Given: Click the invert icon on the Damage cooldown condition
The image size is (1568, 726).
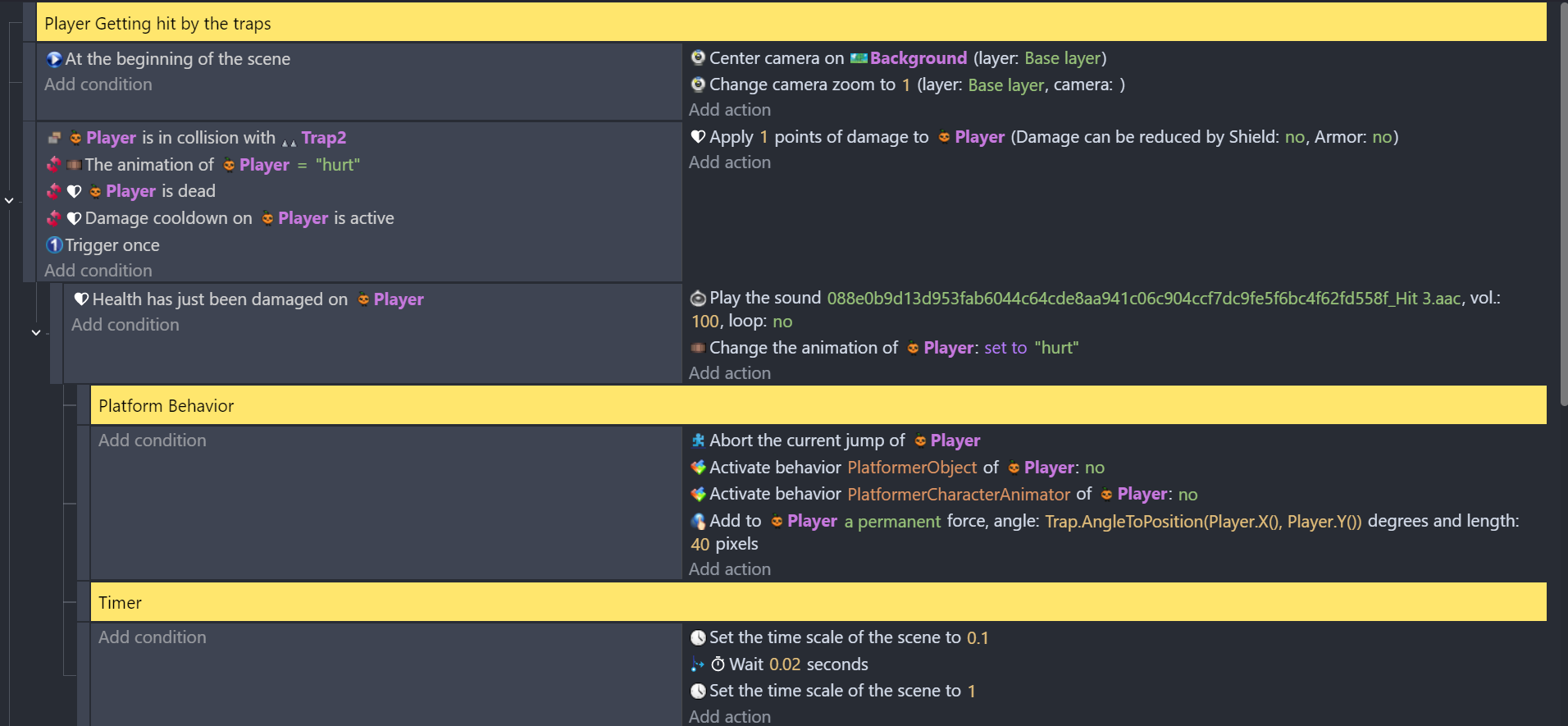Looking at the screenshot, I should click(54, 218).
